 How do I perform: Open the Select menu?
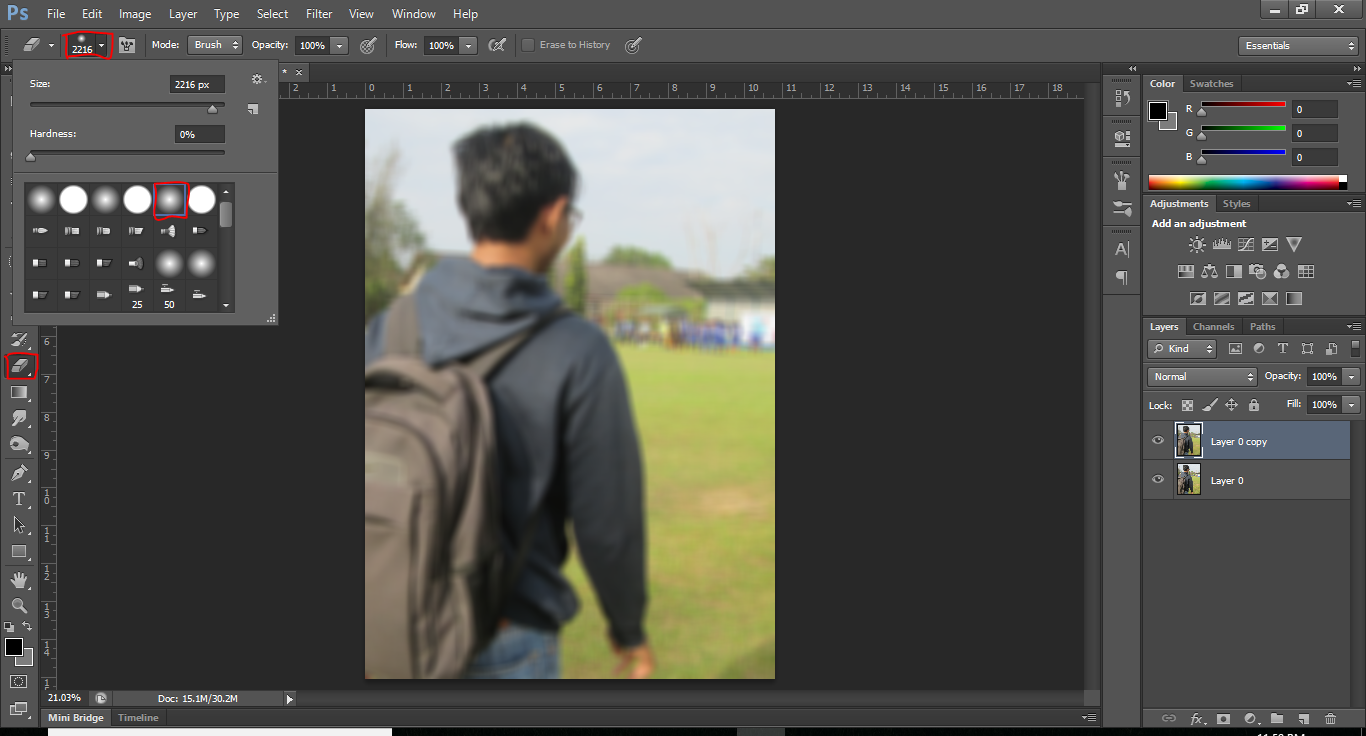272,14
